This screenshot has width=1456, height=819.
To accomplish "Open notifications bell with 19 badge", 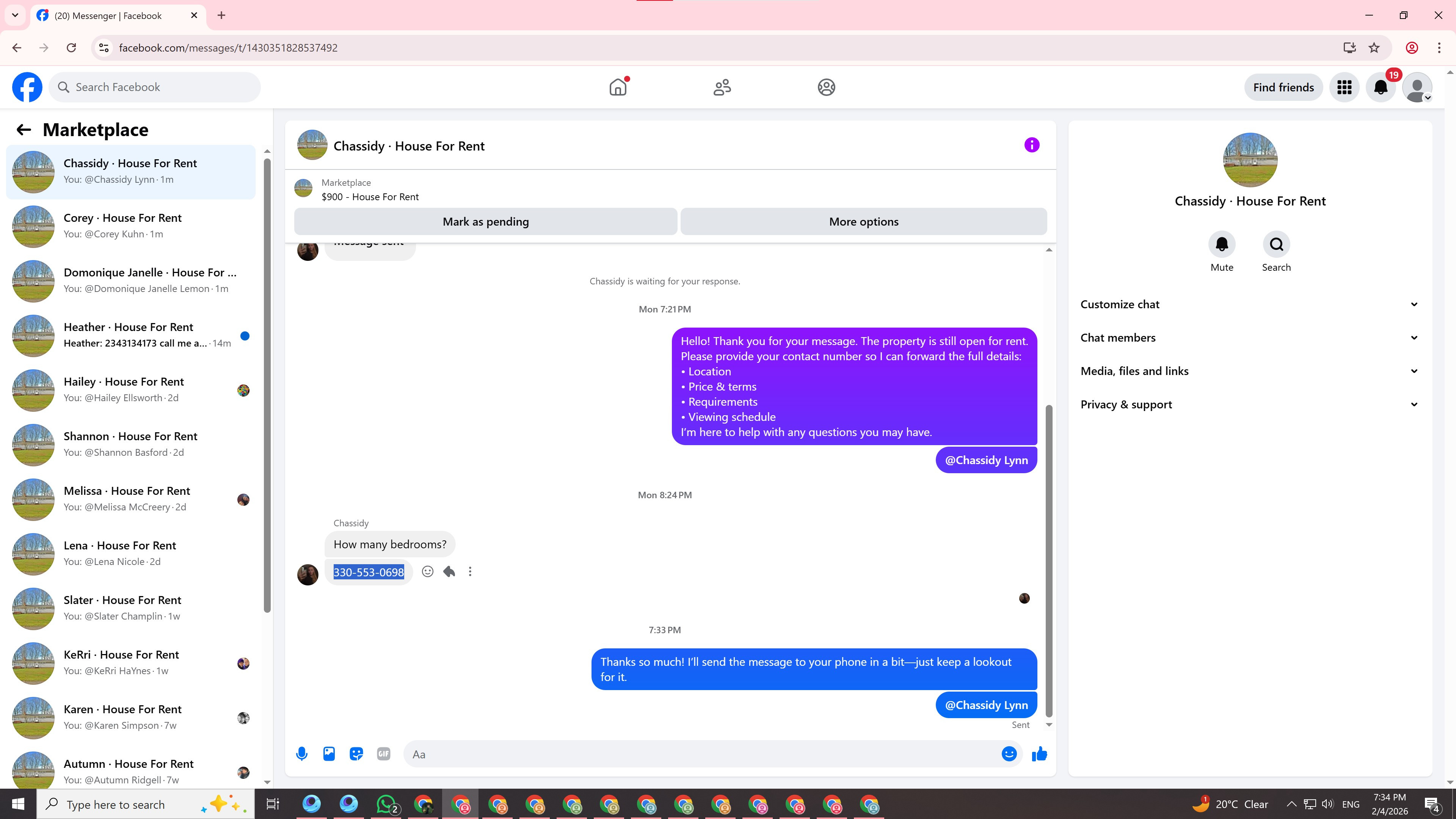I will 1380,88.
